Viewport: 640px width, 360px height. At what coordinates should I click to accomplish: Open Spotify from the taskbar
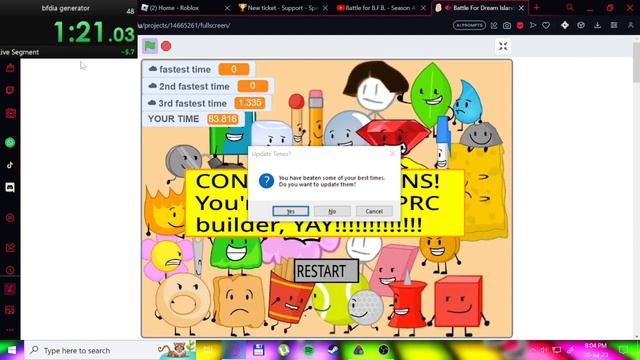(x=309, y=350)
